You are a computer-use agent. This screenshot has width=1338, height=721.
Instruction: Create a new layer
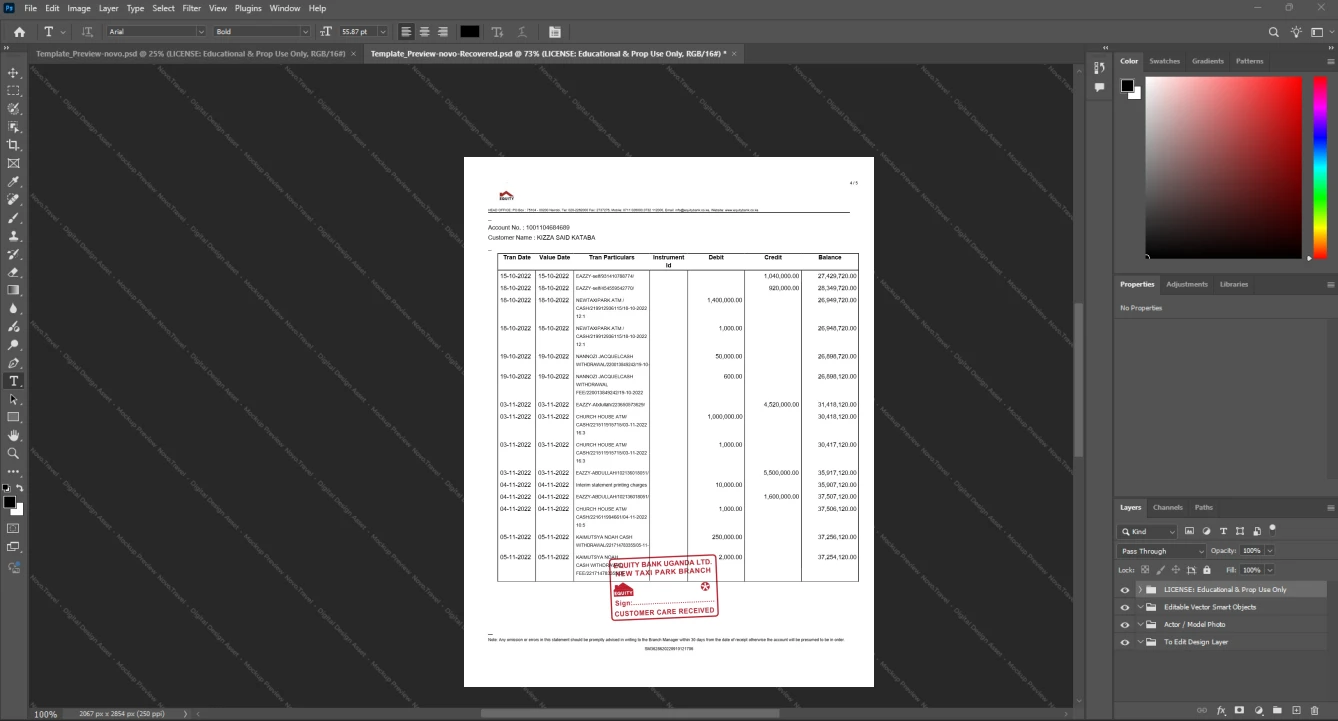1297,710
